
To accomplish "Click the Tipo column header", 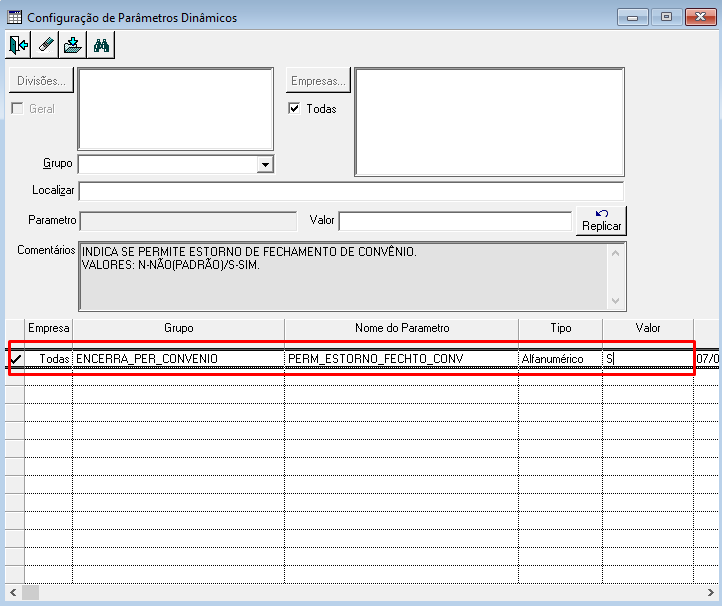I will point(560,328).
